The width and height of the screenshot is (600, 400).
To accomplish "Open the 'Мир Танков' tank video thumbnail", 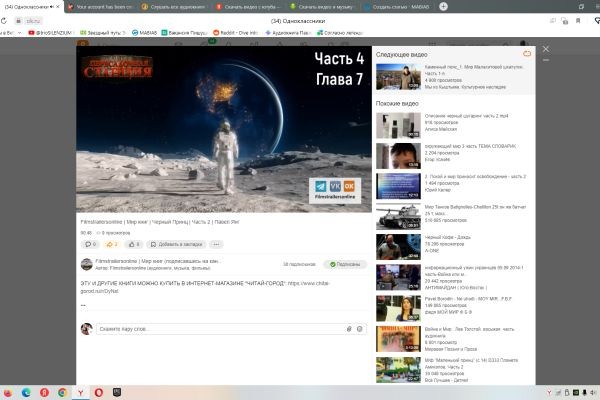I will point(398,217).
